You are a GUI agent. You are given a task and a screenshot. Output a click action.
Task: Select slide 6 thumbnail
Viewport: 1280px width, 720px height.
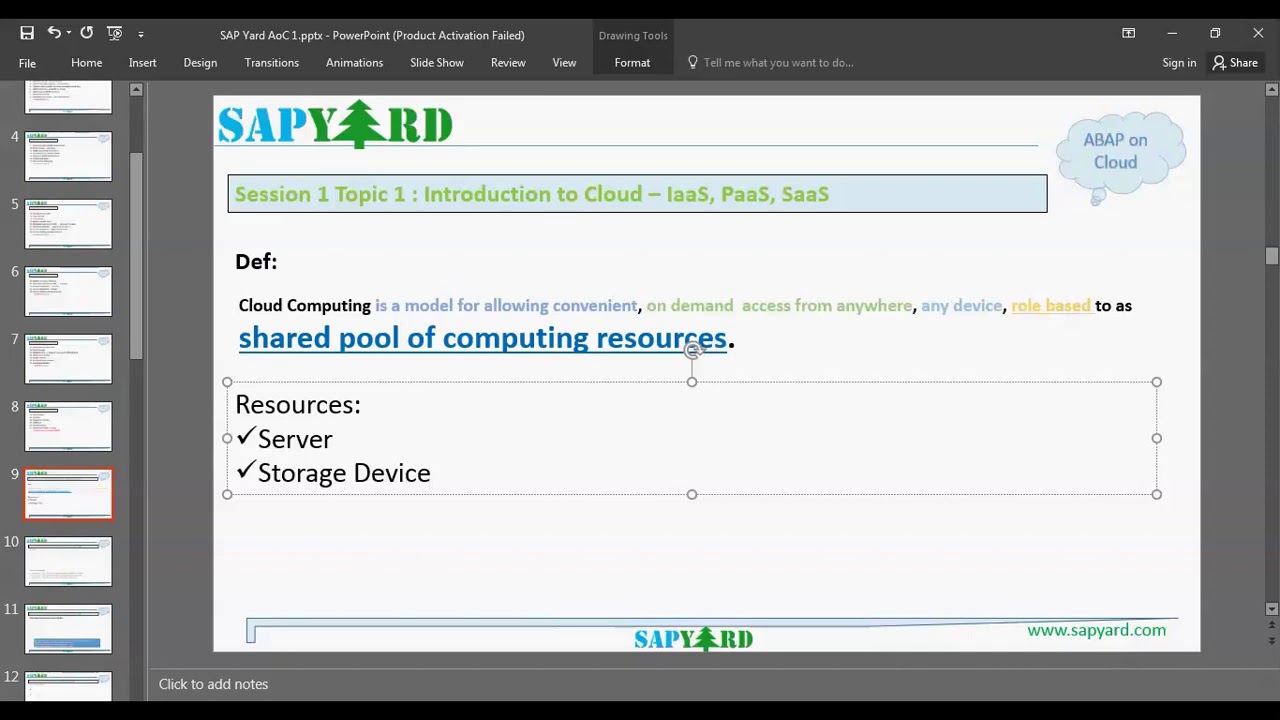pos(68,291)
